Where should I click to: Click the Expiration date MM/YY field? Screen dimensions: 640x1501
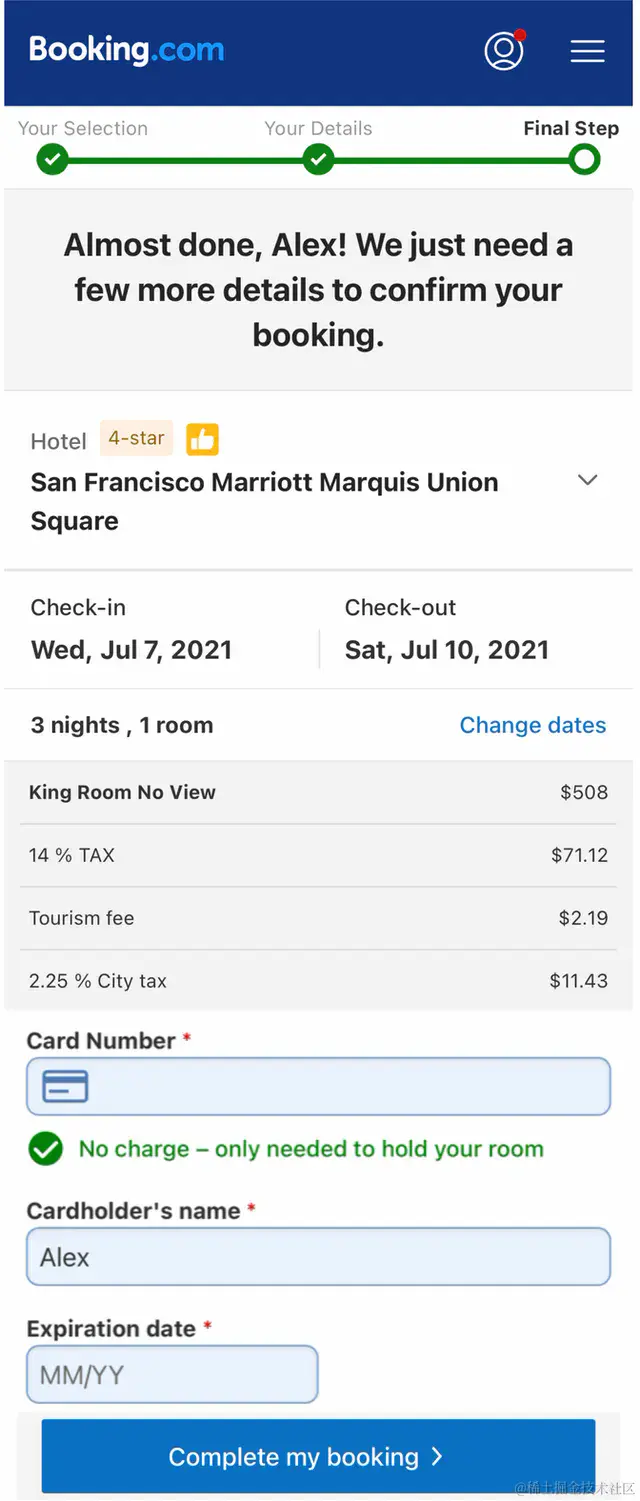click(172, 1375)
